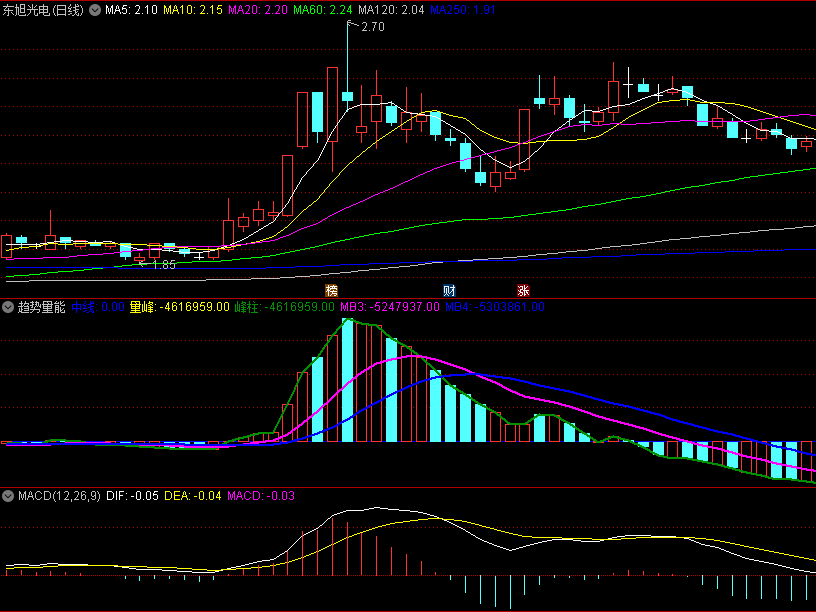Click the orange 榜 marker icon

332,290
